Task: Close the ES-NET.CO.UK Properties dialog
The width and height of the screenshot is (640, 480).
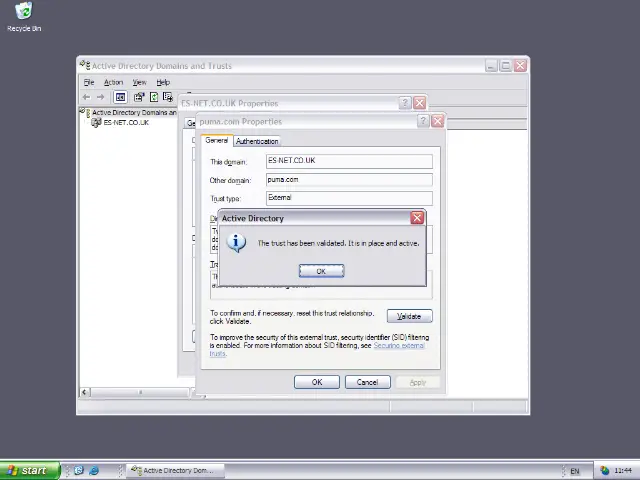Action: (x=420, y=103)
